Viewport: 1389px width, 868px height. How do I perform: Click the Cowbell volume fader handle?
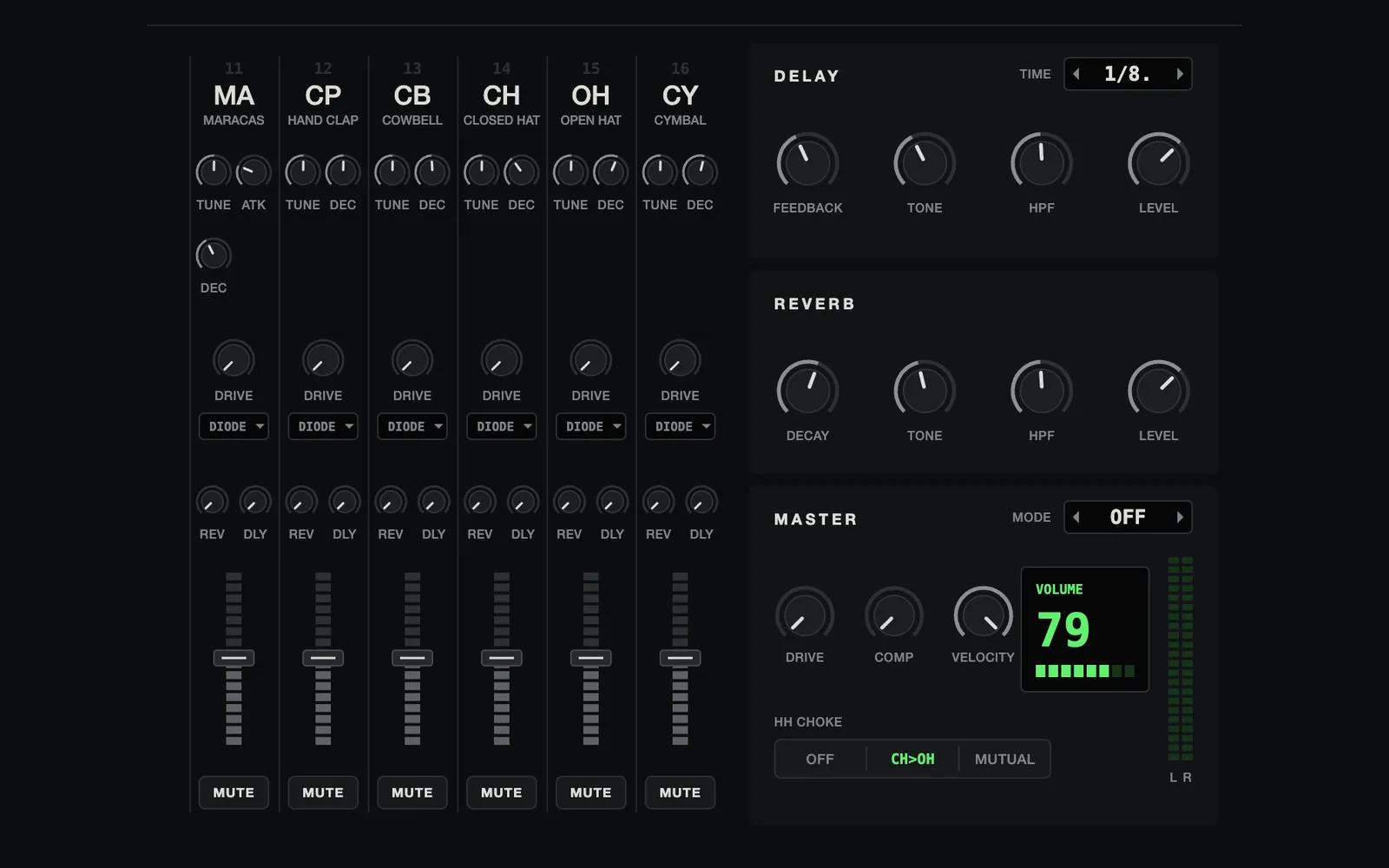412,658
